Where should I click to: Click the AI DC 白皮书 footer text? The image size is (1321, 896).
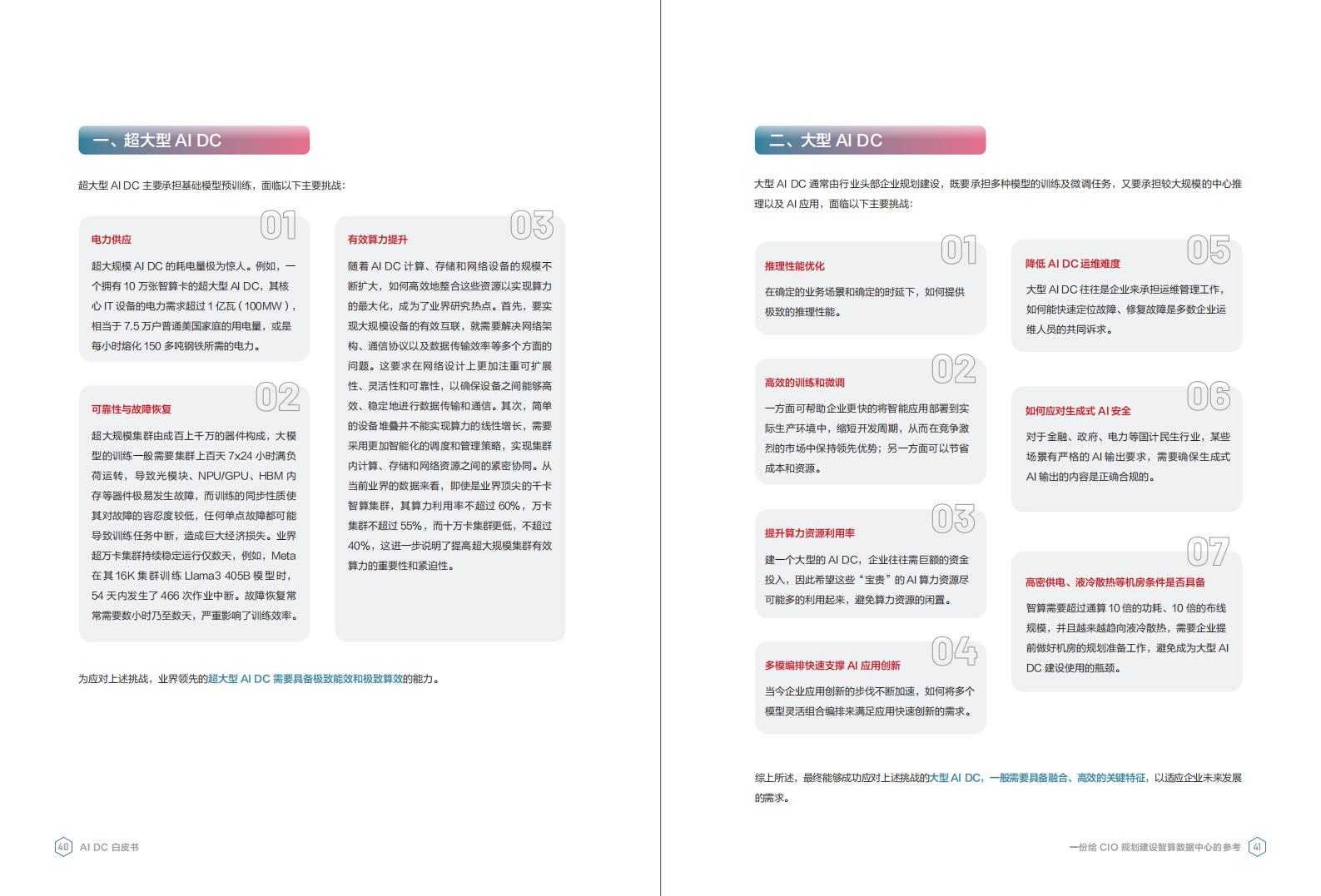point(109,847)
